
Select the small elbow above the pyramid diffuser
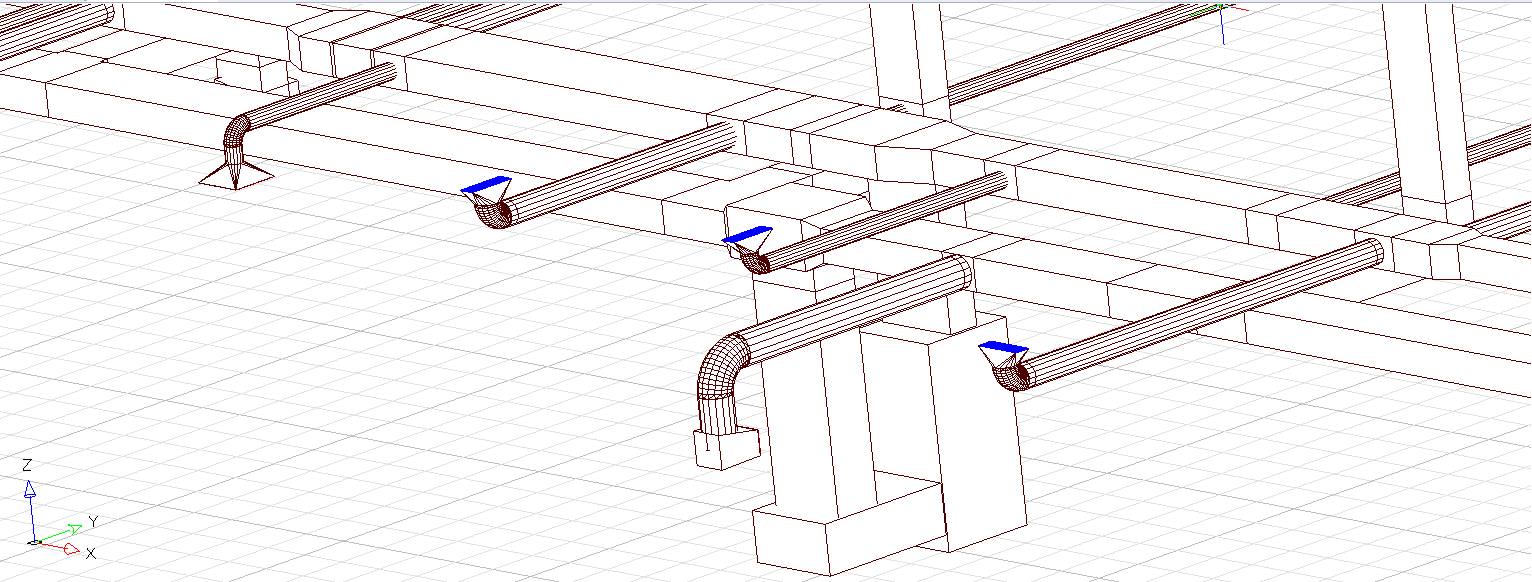click(x=237, y=133)
